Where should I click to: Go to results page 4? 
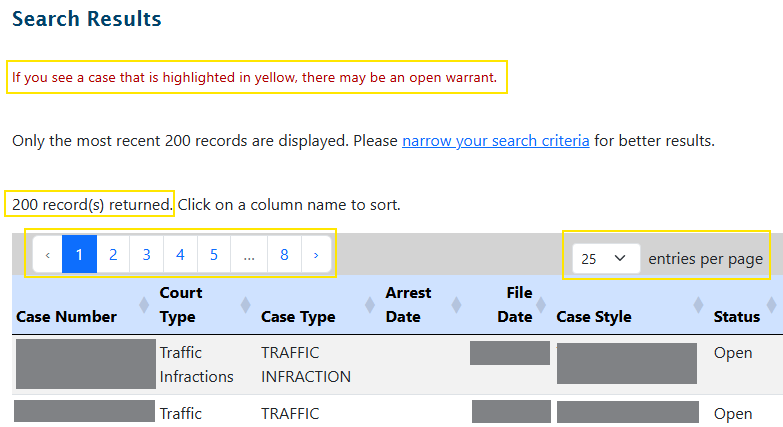pos(180,255)
